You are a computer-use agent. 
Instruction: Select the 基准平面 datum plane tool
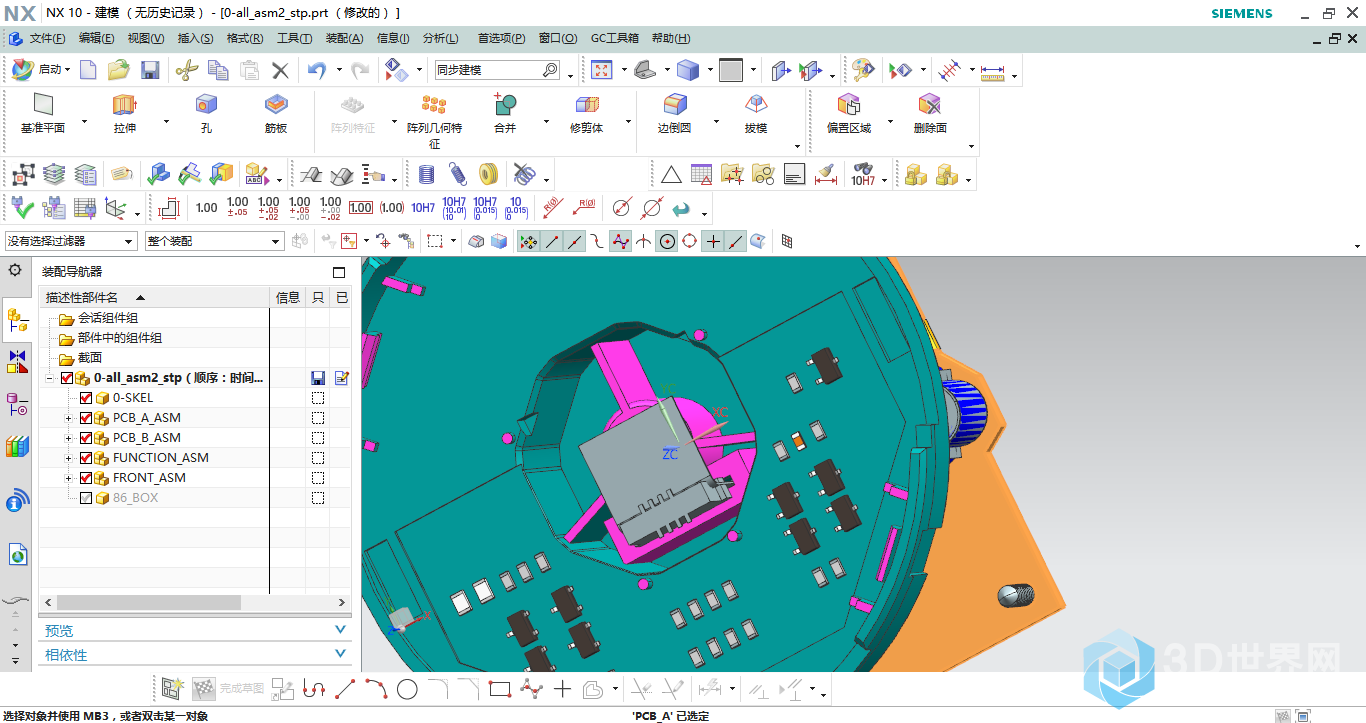(43, 114)
